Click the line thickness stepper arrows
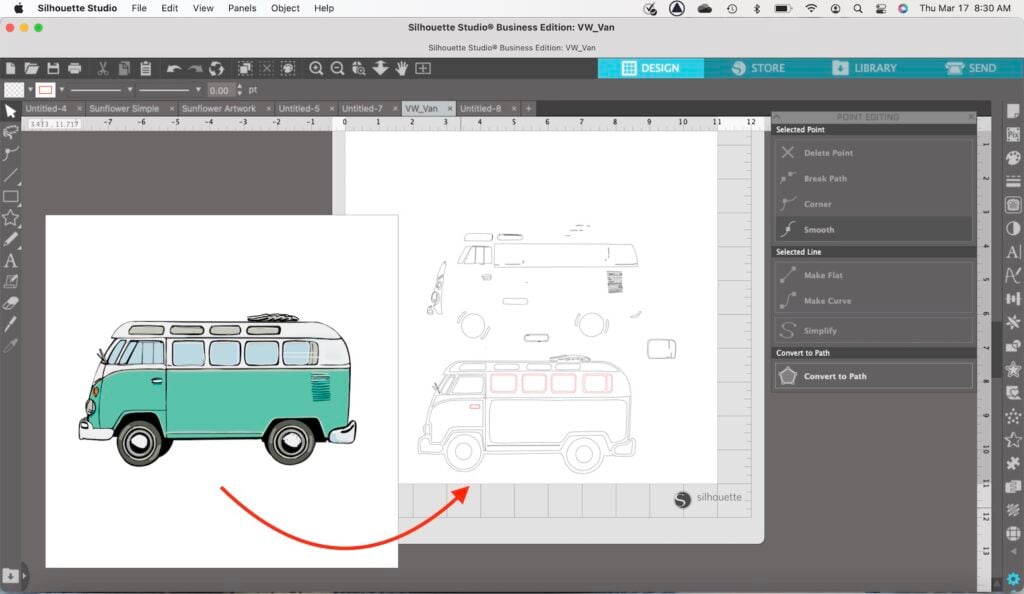 (x=240, y=89)
